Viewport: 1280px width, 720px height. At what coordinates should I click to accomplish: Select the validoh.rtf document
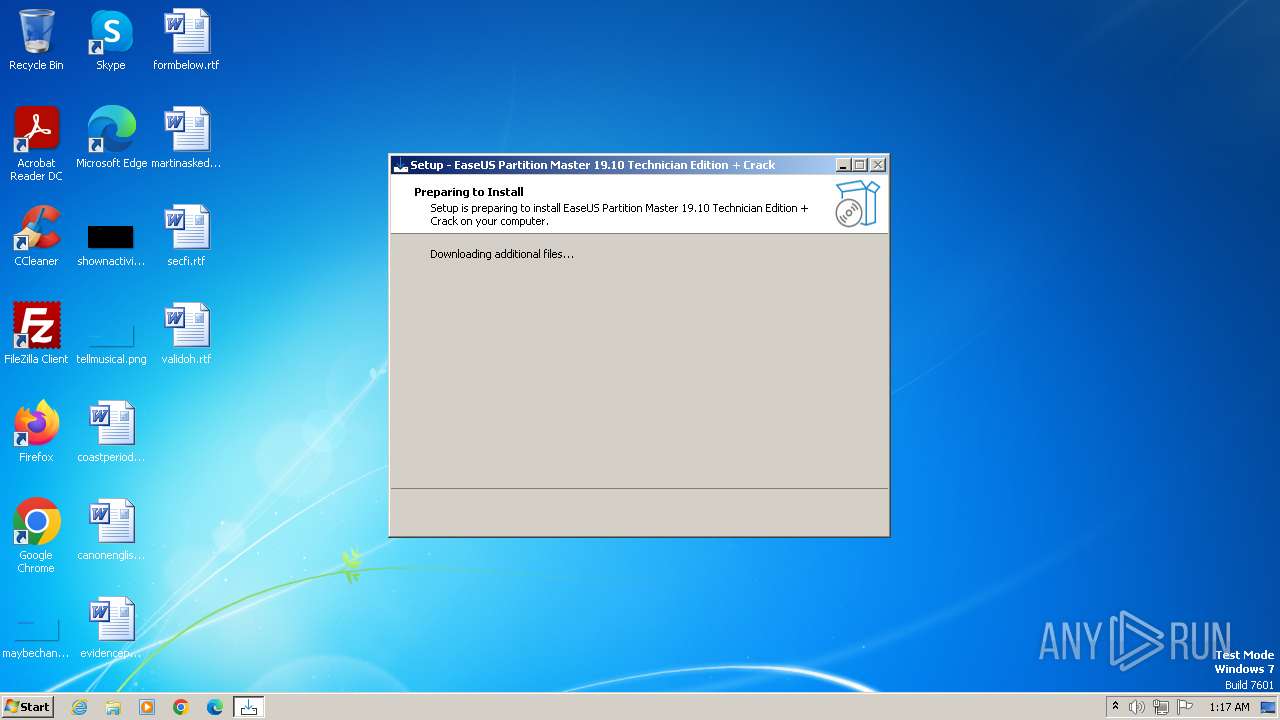(186, 333)
